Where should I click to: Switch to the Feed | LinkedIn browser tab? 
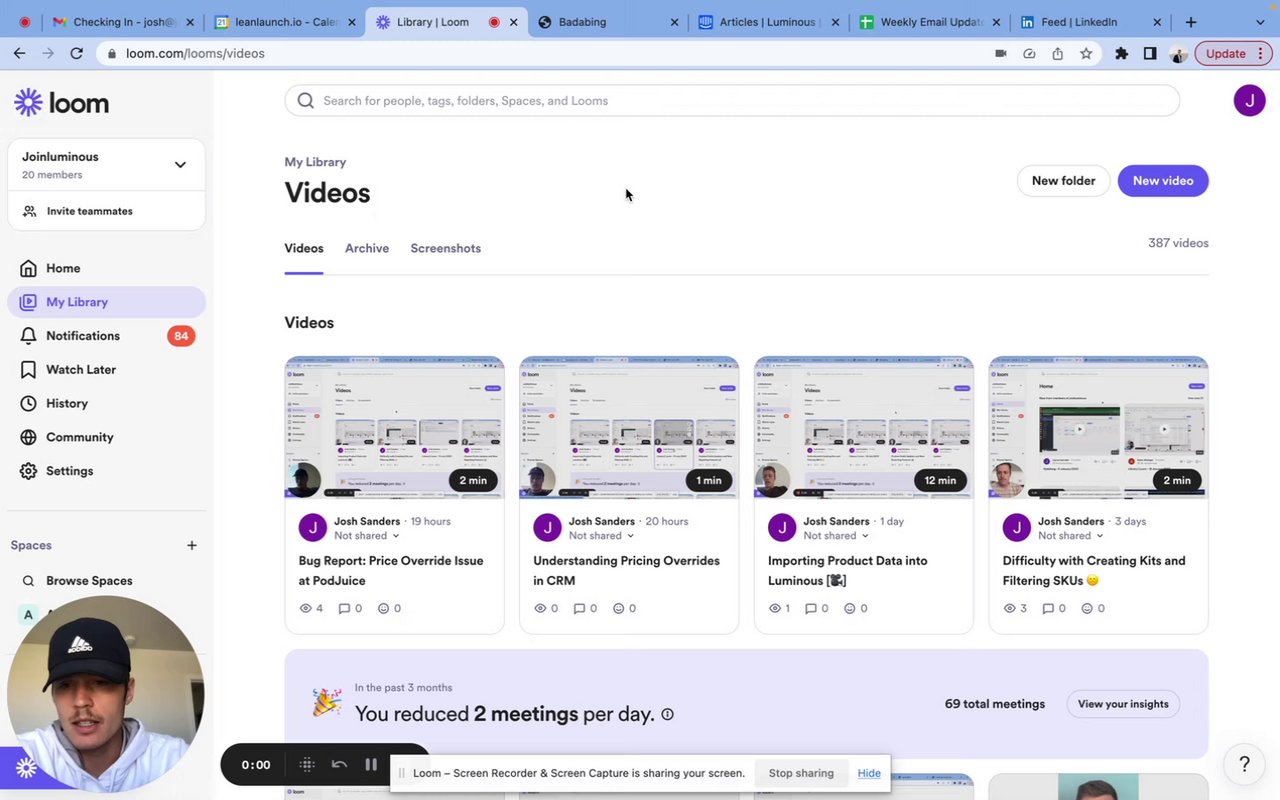coord(1090,22)
